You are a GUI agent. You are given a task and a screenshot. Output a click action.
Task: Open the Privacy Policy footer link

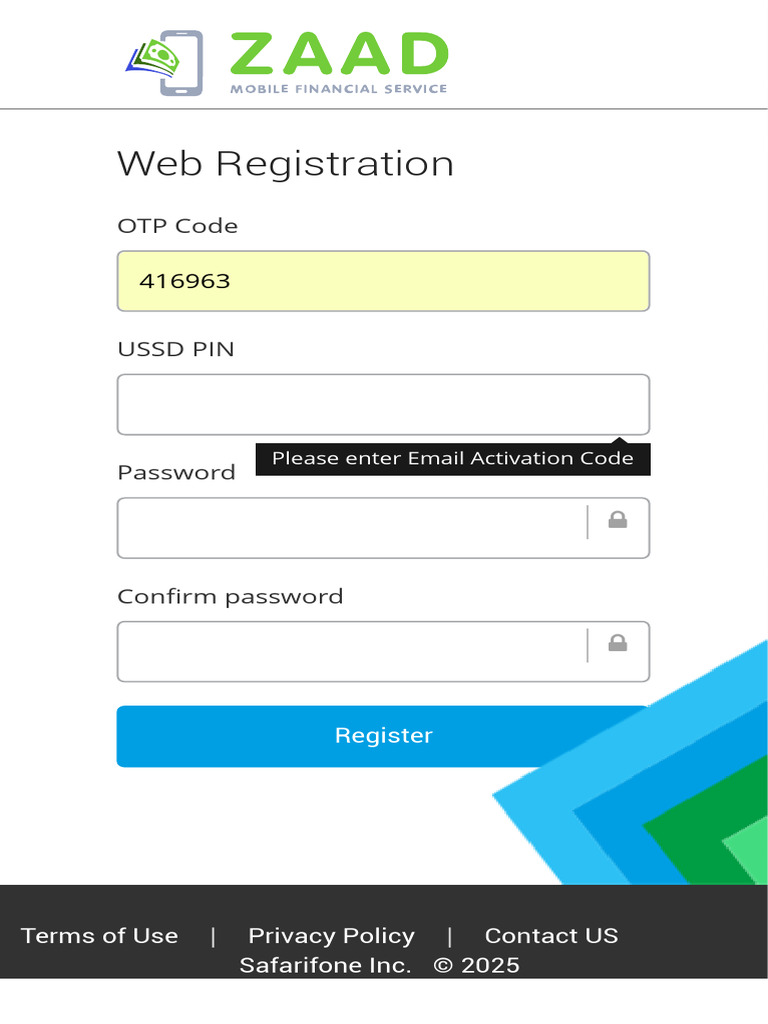[331, 936]
